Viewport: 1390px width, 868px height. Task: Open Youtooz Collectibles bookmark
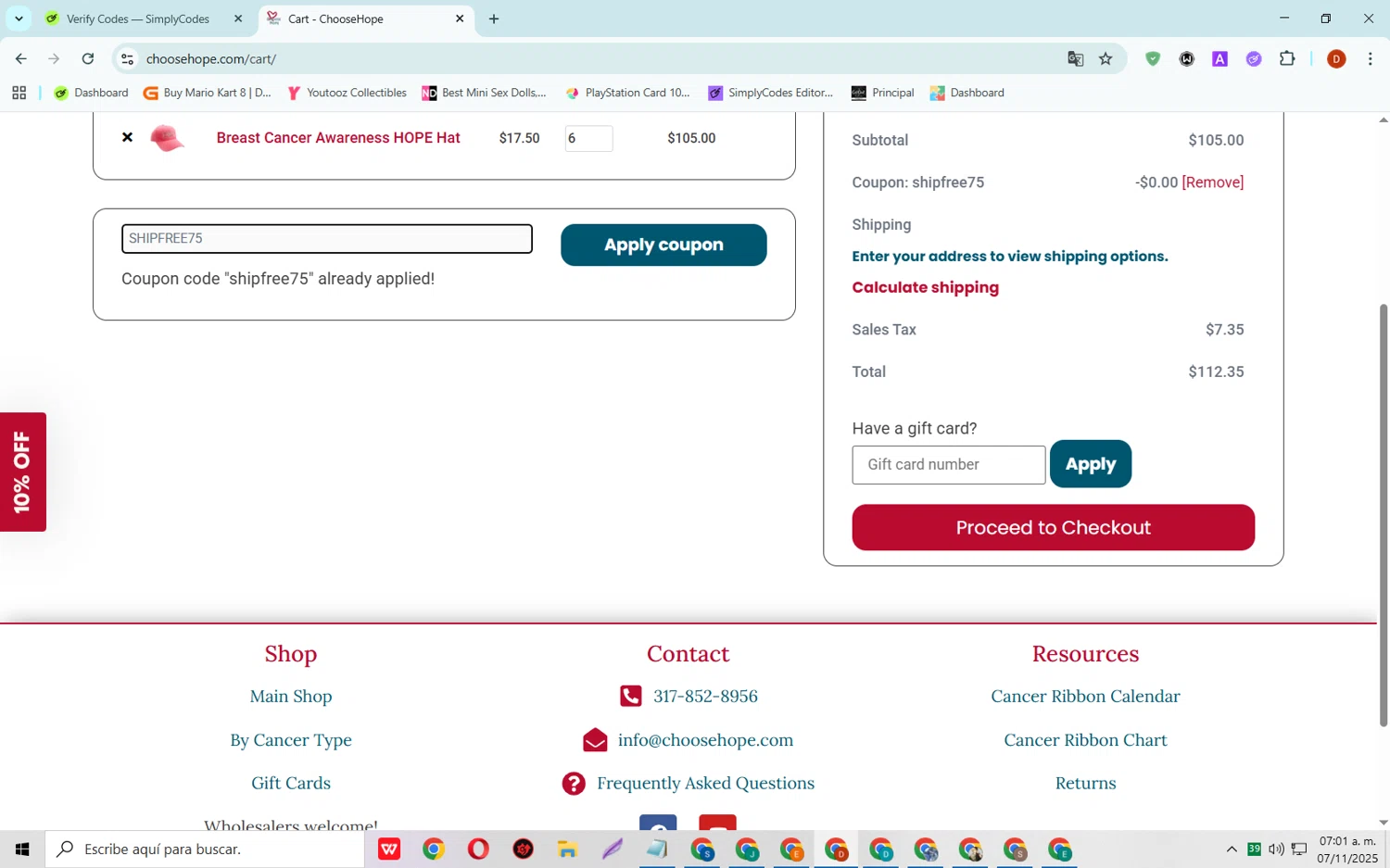point(347,93)
